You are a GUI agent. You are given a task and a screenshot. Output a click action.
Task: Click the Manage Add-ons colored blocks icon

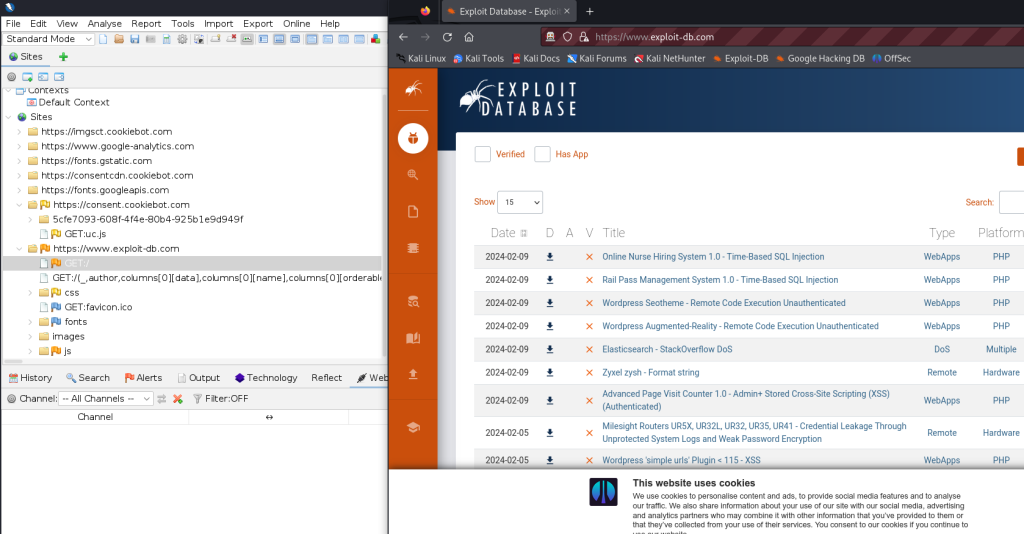click(x=376, y=39)
